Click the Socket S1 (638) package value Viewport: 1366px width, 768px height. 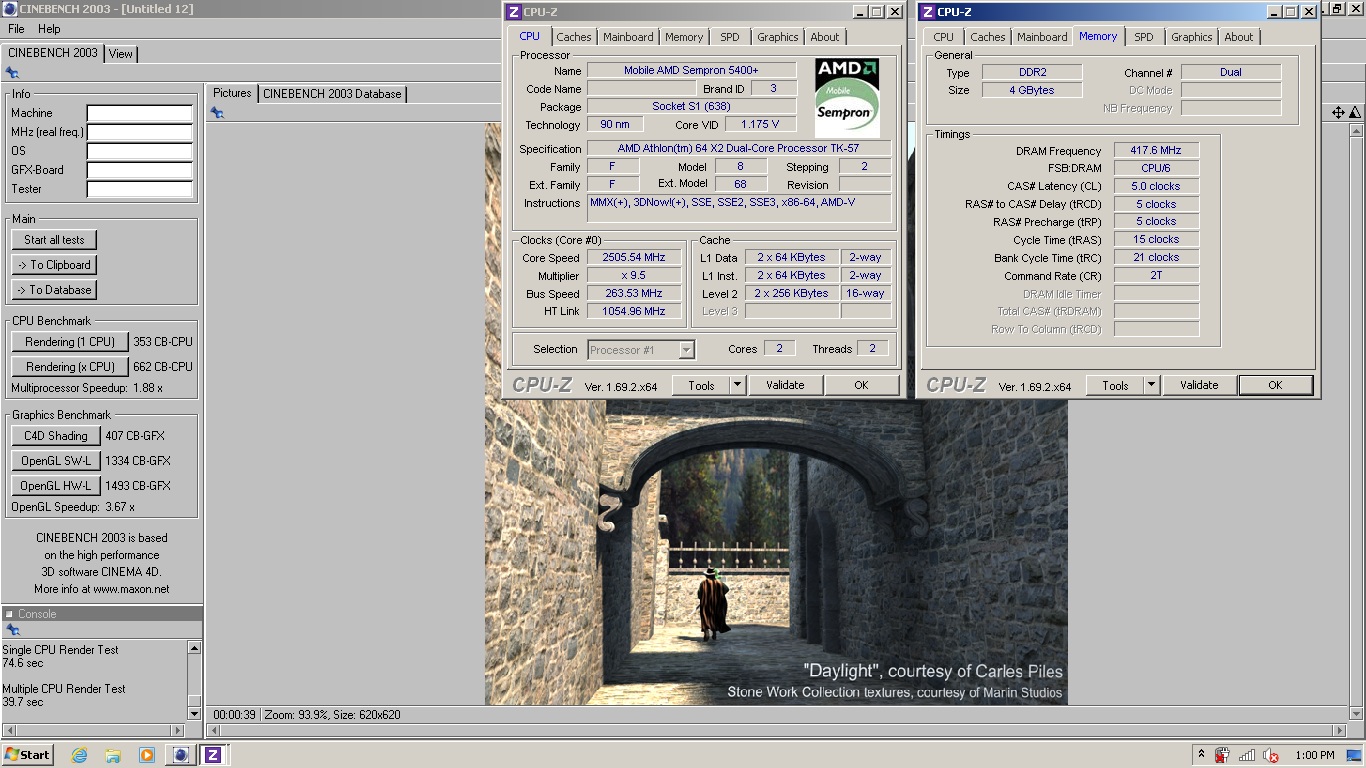[691, 106]
